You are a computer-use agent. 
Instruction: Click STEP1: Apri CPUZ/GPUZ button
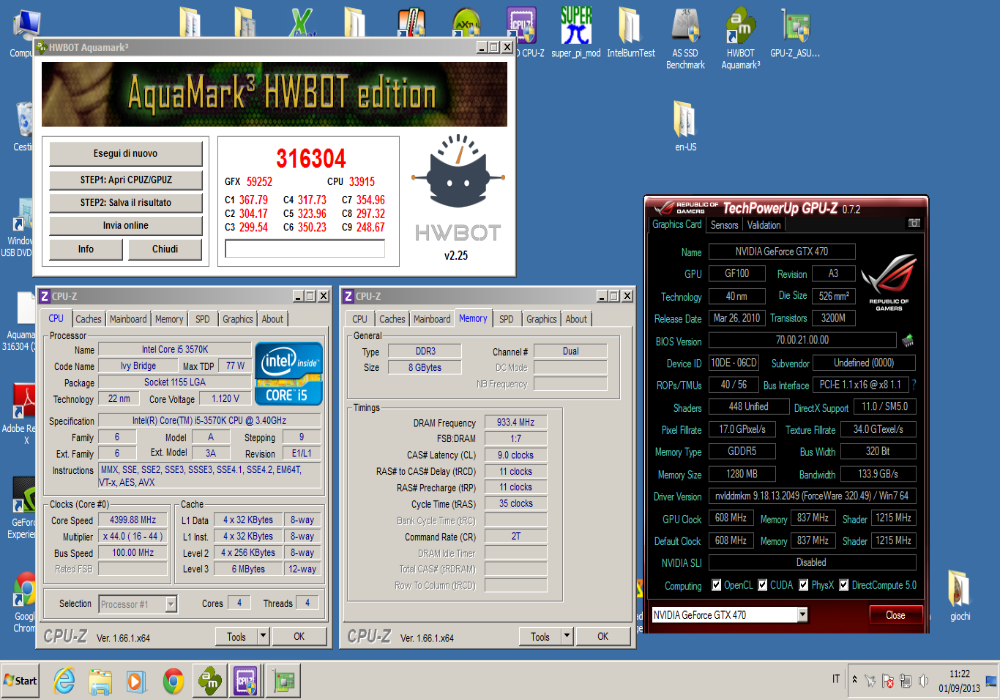click(126, 180)
